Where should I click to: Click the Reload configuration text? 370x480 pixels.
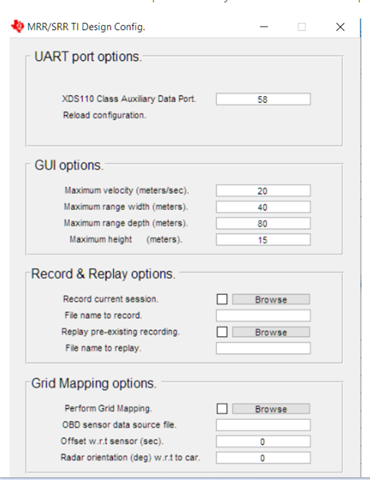coord(105,115)
